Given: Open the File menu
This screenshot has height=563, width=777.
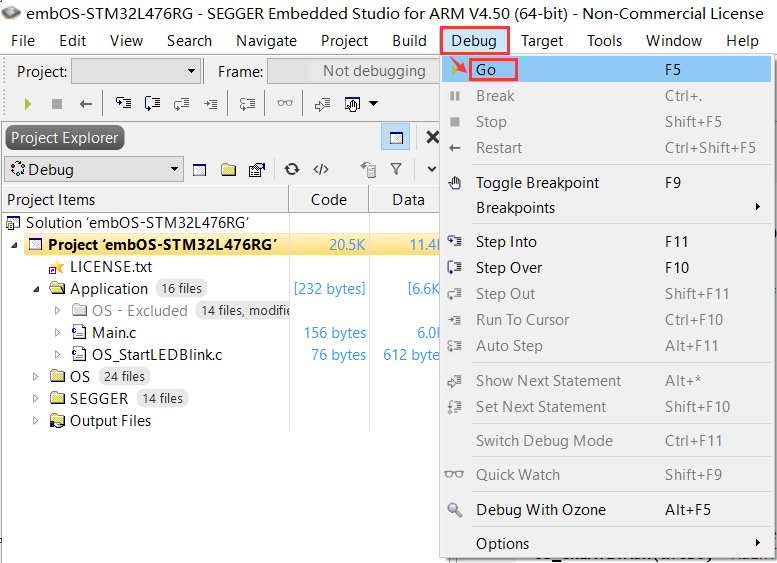Looking at the screenshot, I should [23, 41].
